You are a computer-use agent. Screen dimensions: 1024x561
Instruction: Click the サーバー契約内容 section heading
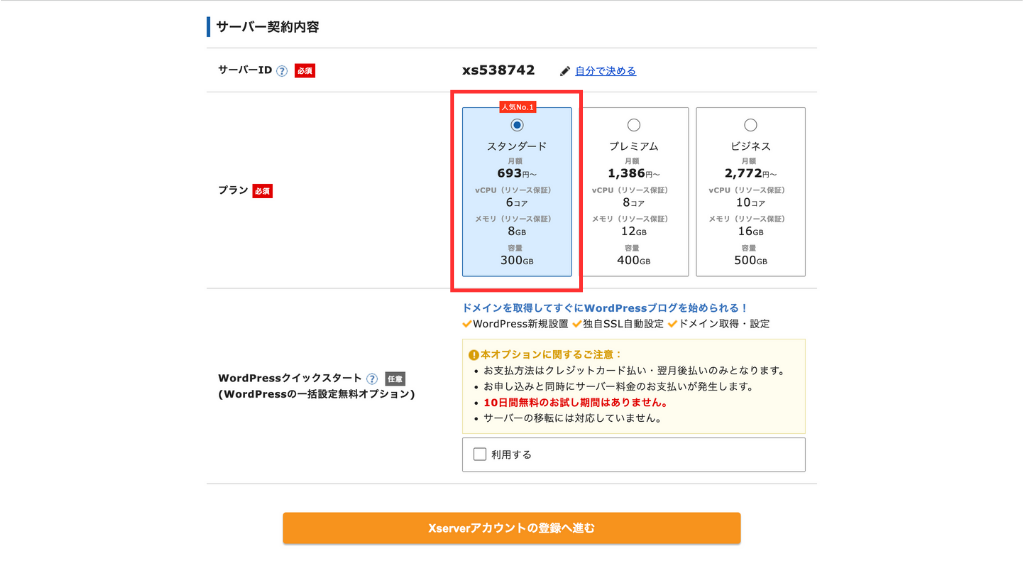coord(267,27)
